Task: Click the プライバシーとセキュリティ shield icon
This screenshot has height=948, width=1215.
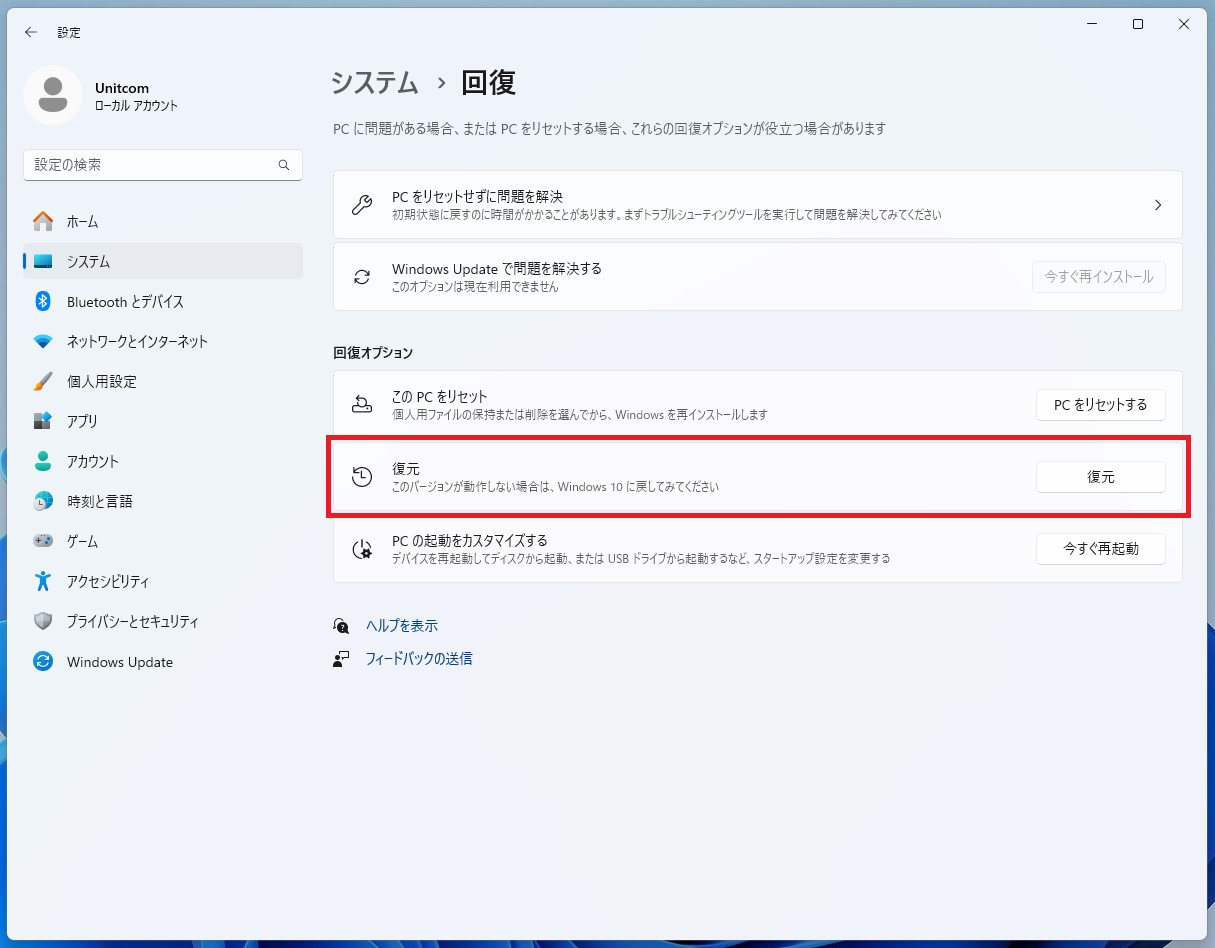Action: click(43, 621)
